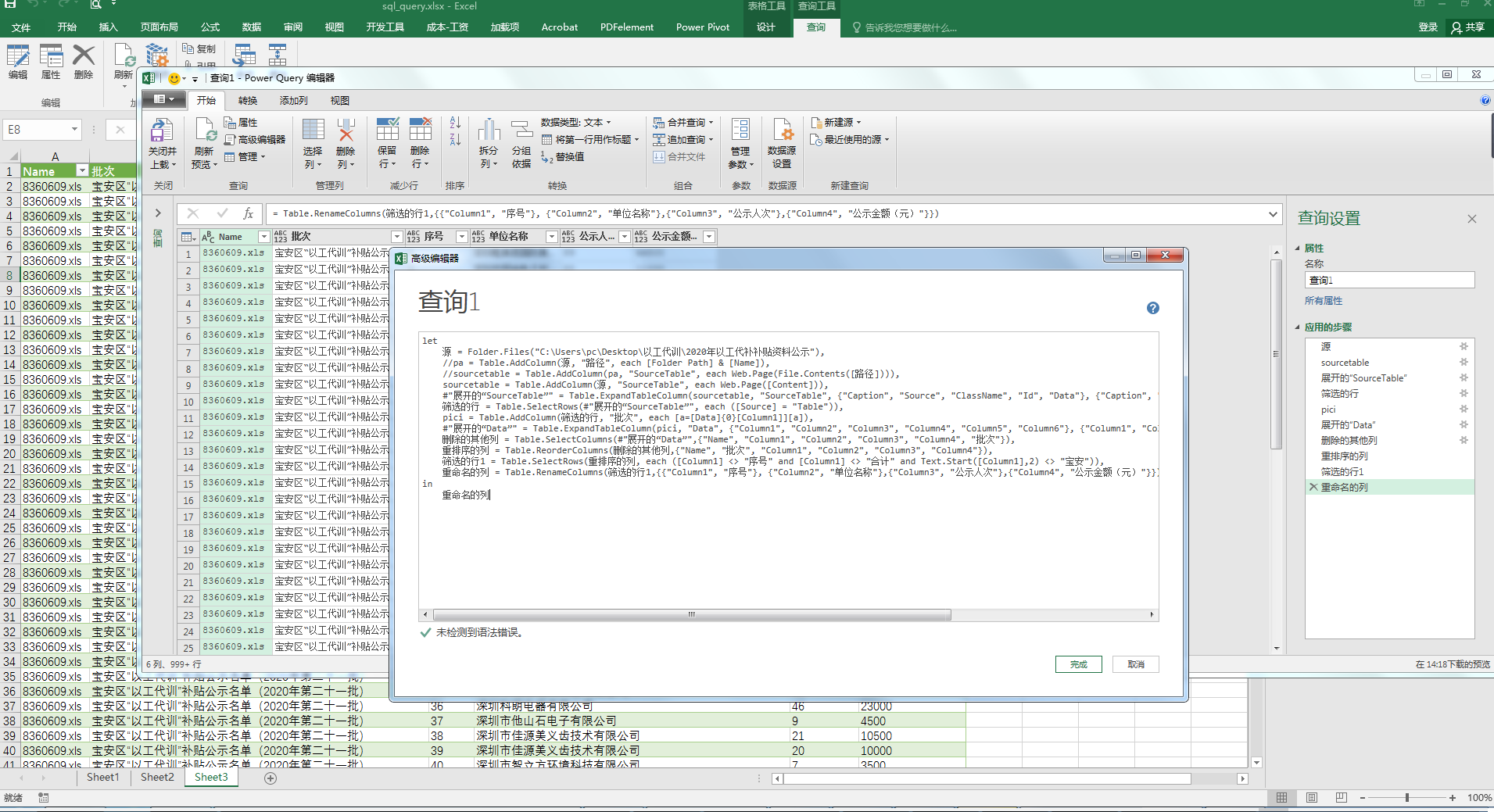Sort ascending with the A-Z icon
Image resolution: width=1494 pixels, height=812 pixels.
tap(455, 123)
